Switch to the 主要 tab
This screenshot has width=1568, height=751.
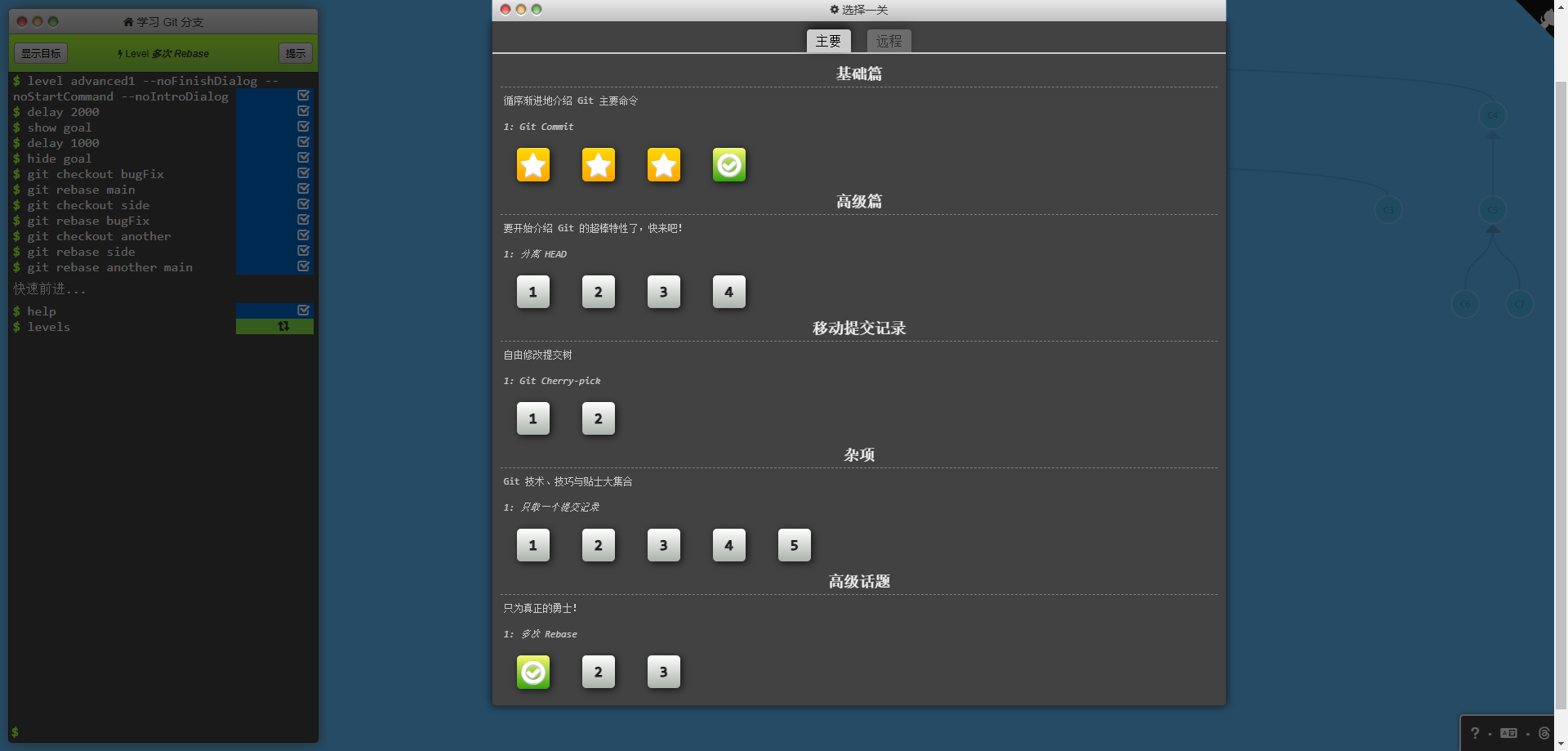828,41
